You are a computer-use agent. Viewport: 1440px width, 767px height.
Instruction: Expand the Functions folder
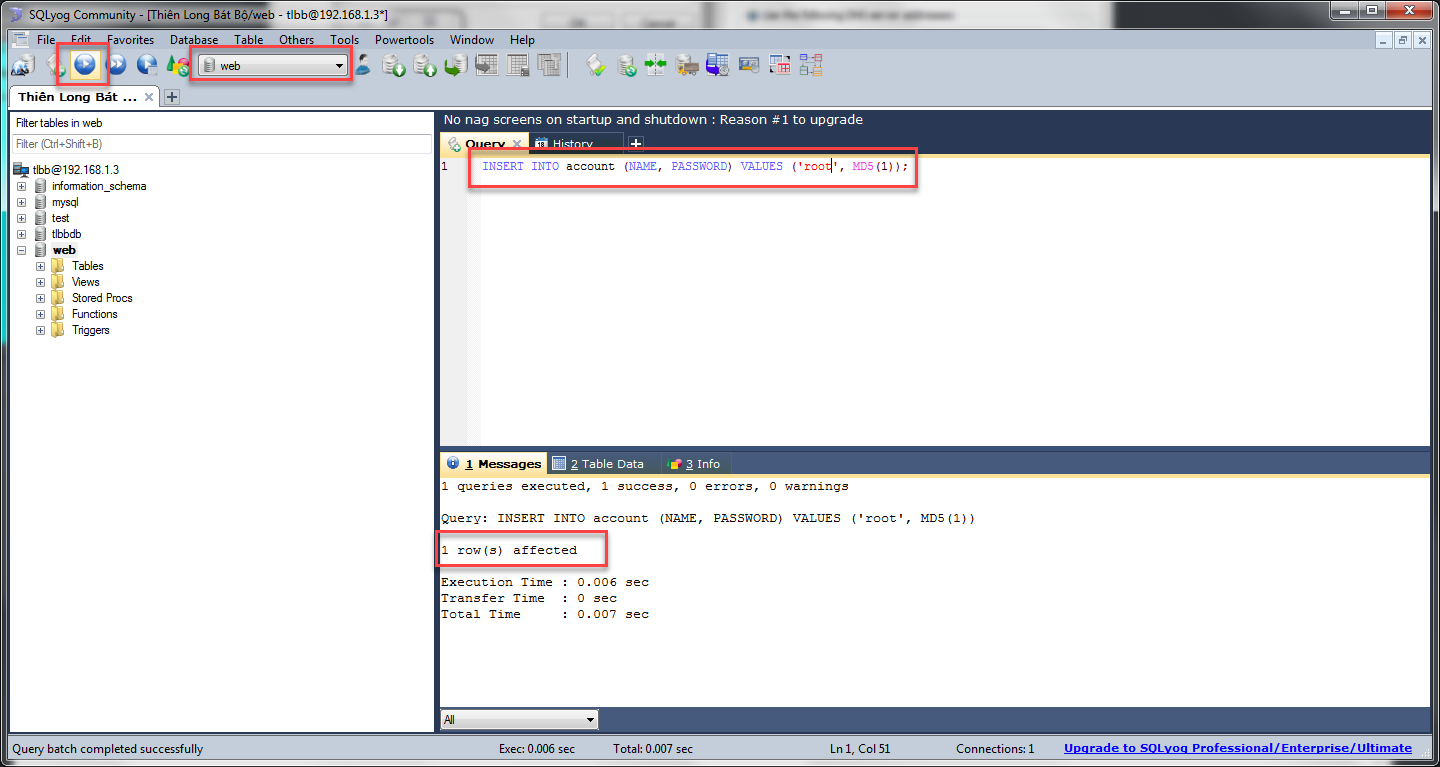(x=41, y=314)
